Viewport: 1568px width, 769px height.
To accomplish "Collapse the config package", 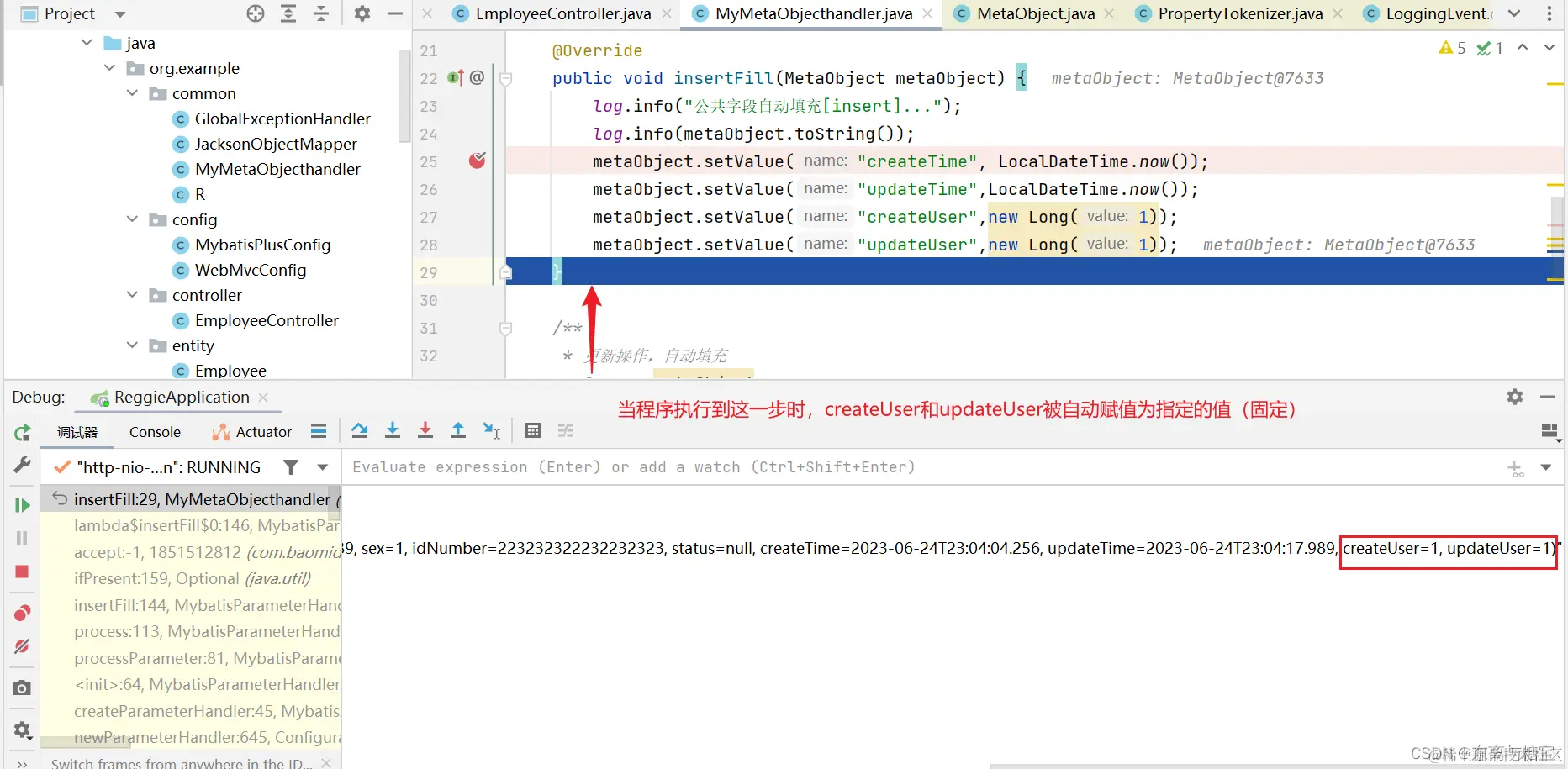I will click(x=132, y=219).
